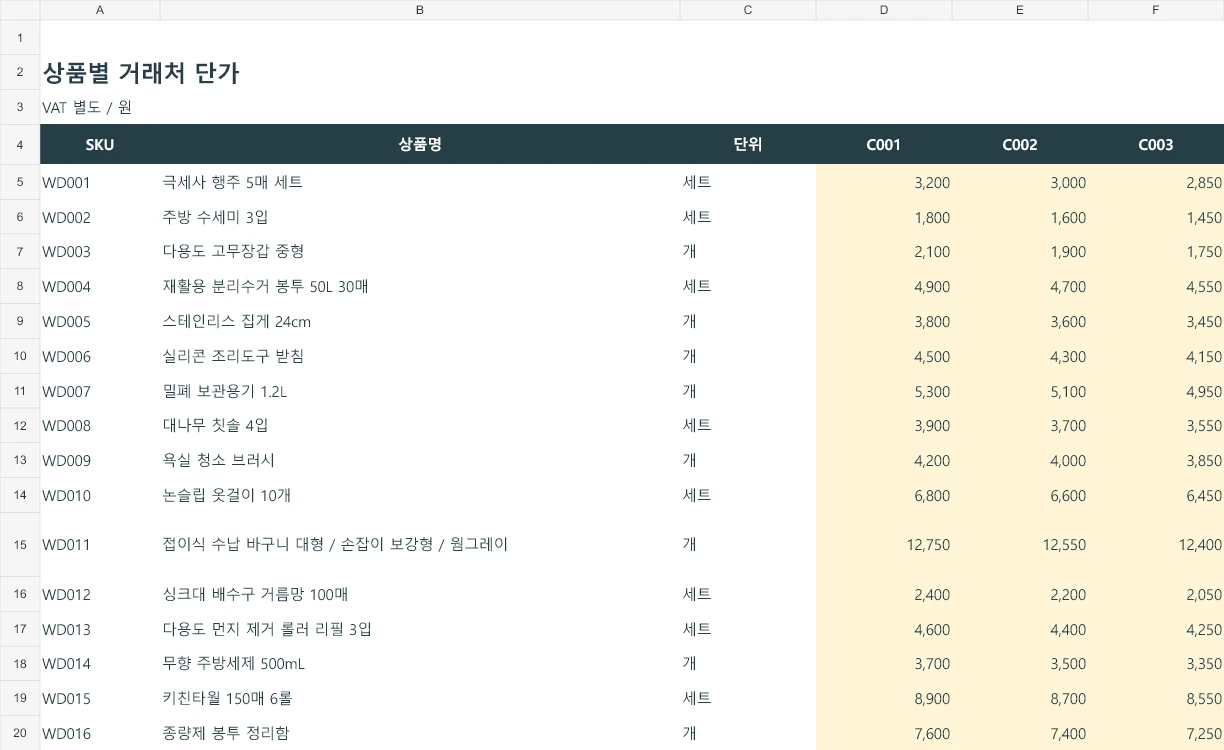Viewport: 1224px width, 750px height.
Task: Select column F header
Action: point(1156,10)
